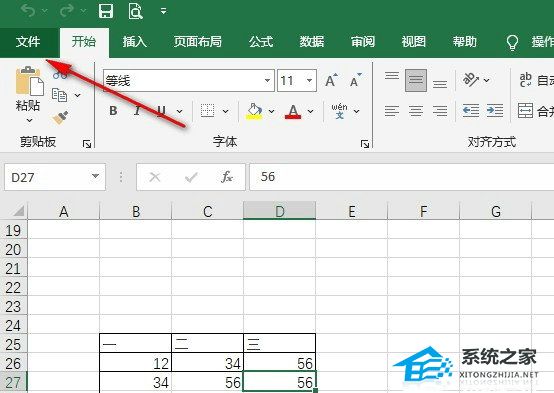
Task: Open the 文件 menu tab
Action: pos(28,42)
